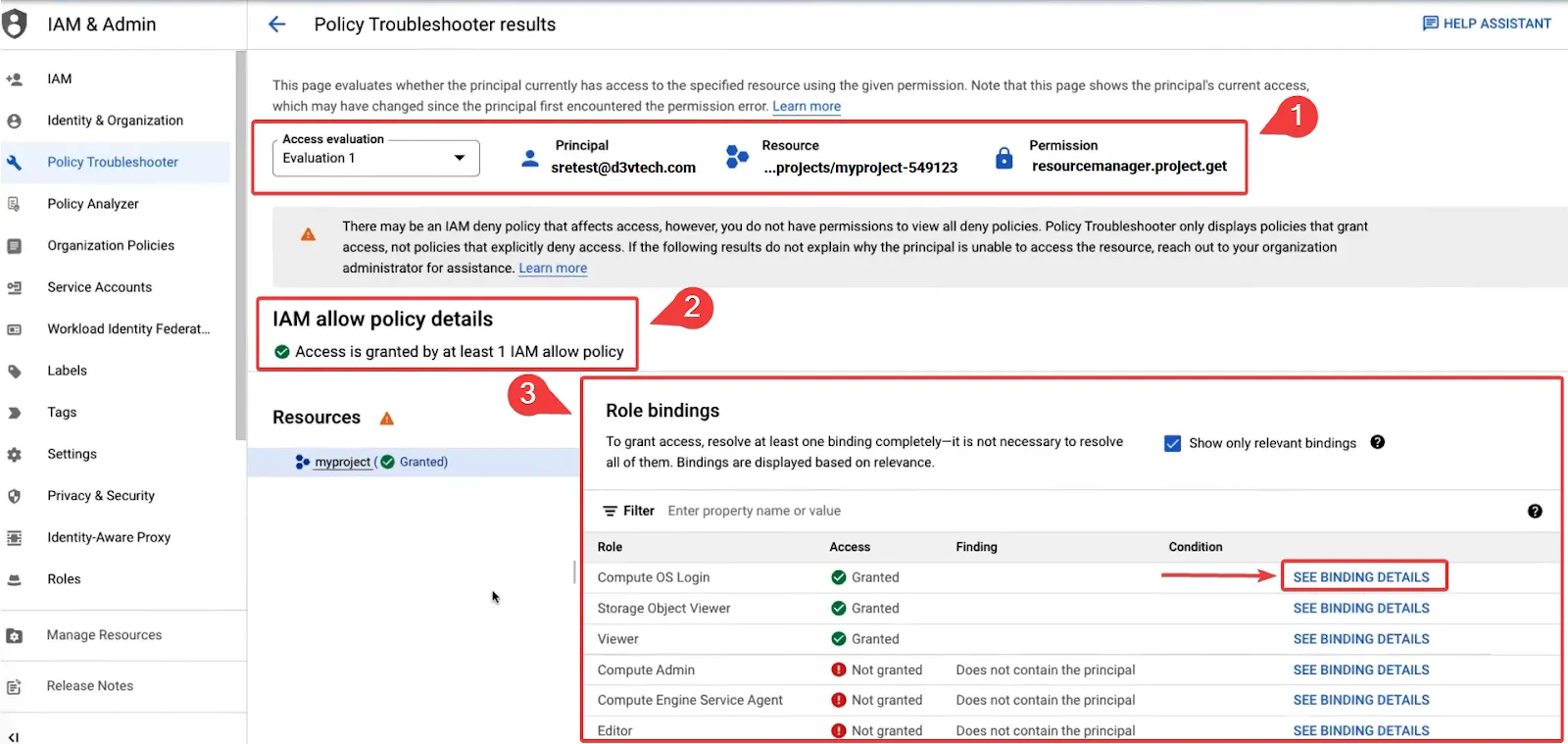Select Policy Analyzer in sidebar

93,204
